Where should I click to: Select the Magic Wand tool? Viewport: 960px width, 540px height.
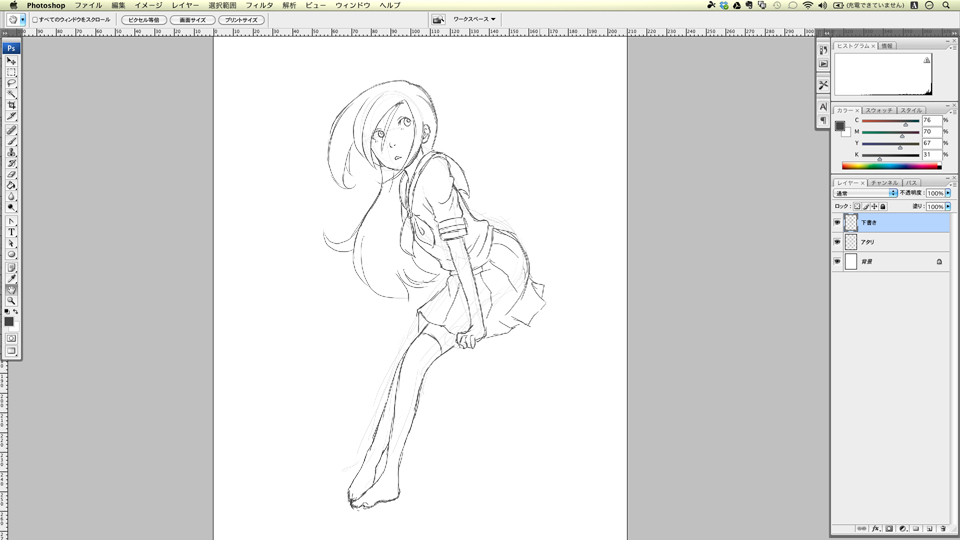[11, 94]
